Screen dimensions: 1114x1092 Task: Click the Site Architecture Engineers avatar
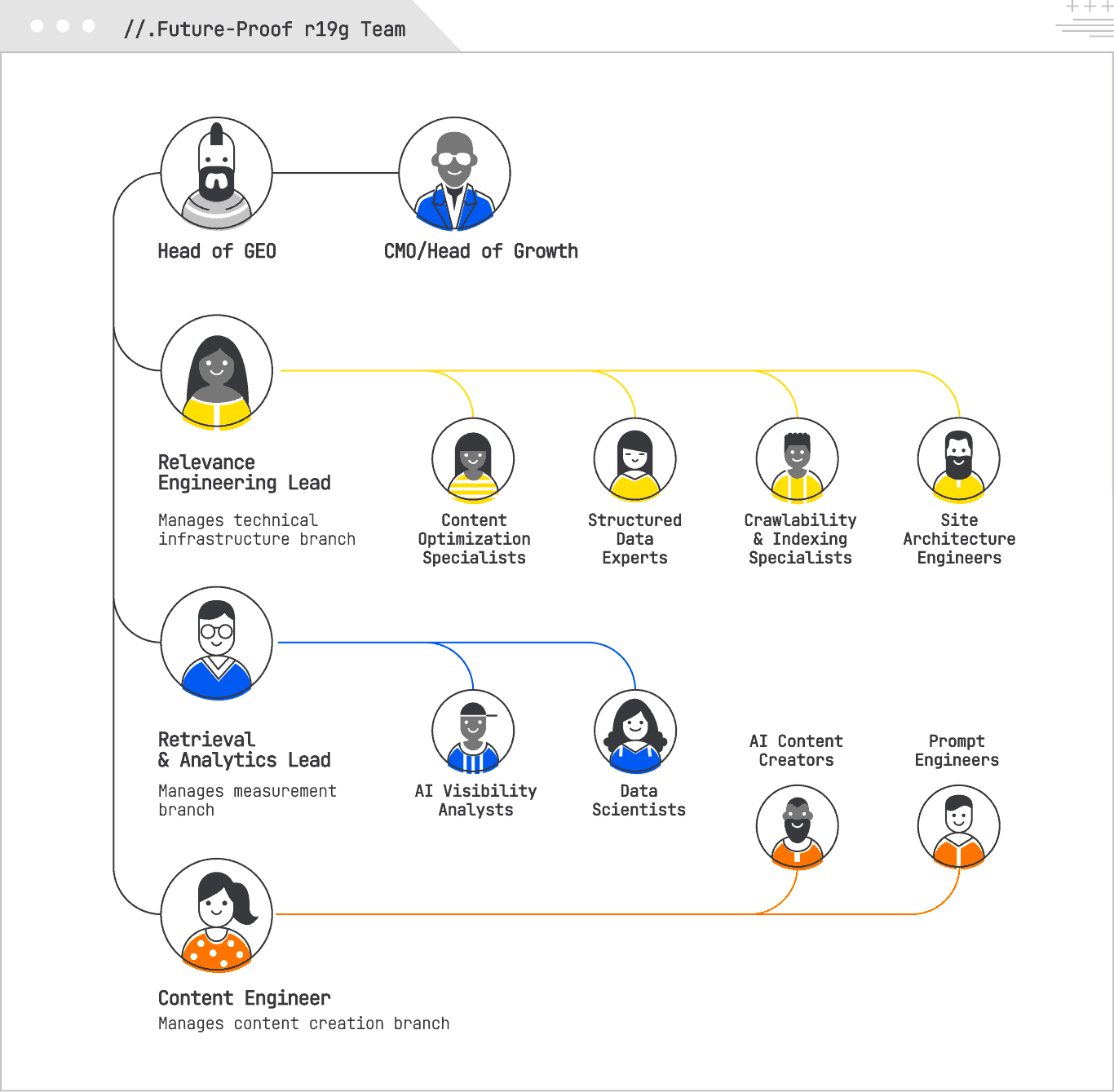(958, 460)
